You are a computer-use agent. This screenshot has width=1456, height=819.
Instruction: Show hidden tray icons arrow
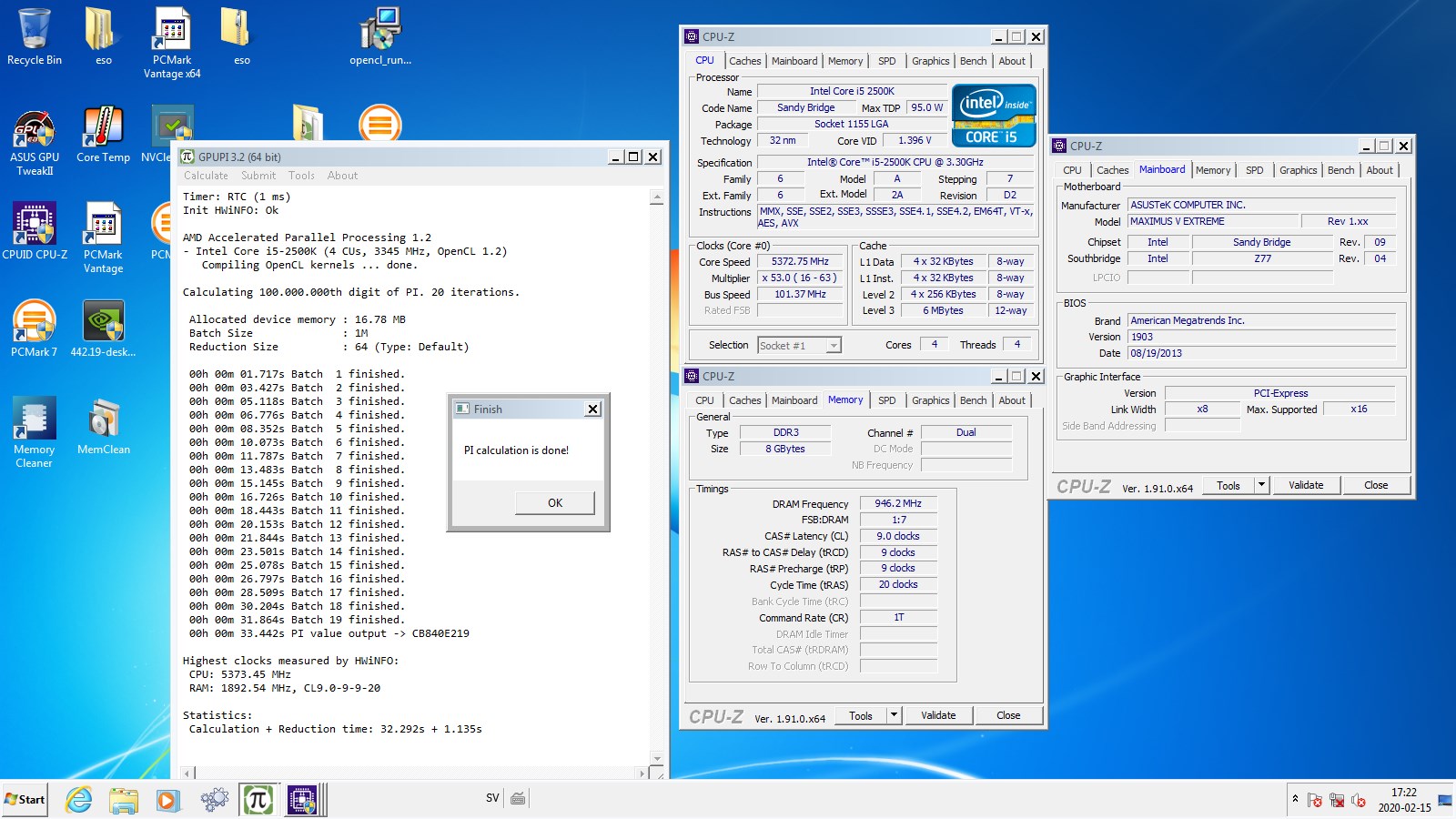click(x=1295, y=798)
